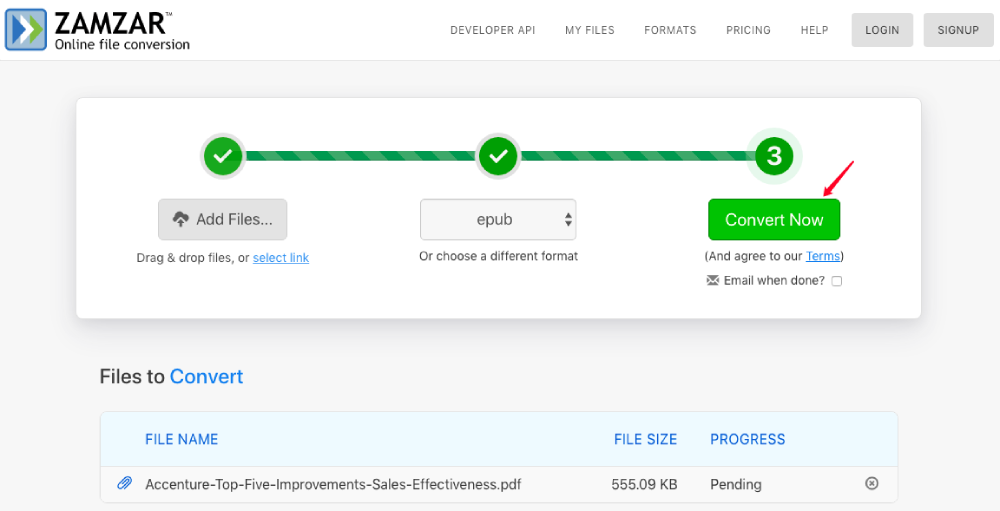The height and width of the screenshot is (511, 1000).
Task: Enable the Email when done checkbox
Action: point(837,281)
